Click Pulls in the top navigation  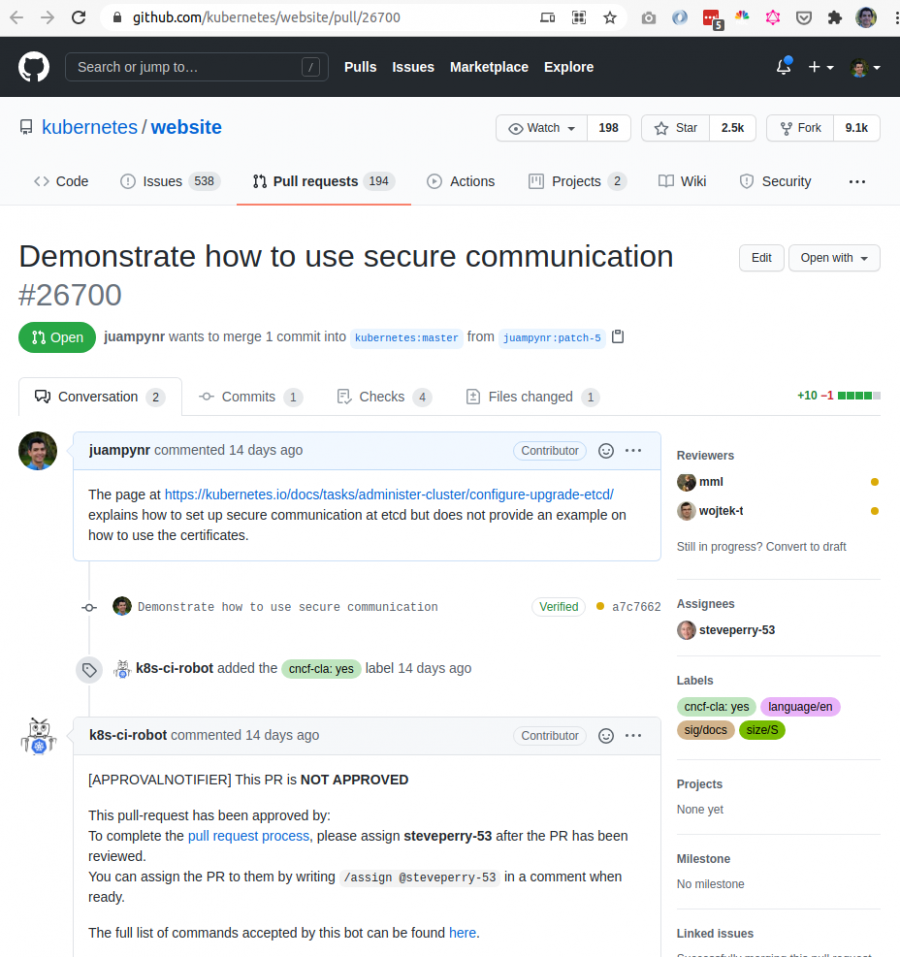(x=360, y=67)
